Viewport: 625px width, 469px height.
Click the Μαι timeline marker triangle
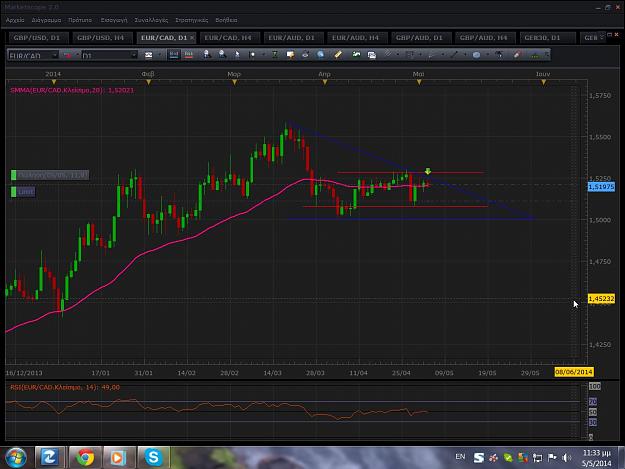click(x=419, y=82)
